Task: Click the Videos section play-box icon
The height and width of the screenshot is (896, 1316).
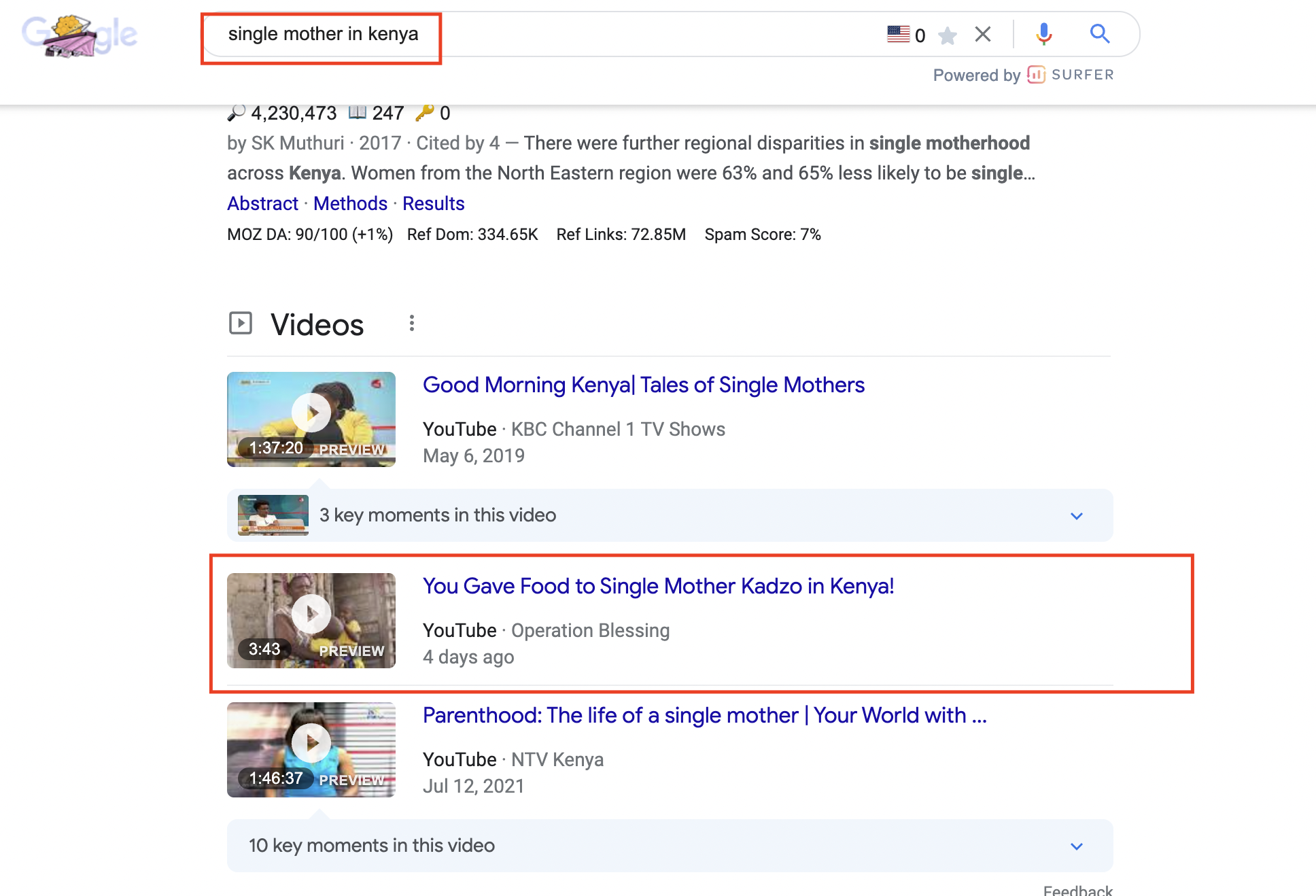Action: point(241,323)
